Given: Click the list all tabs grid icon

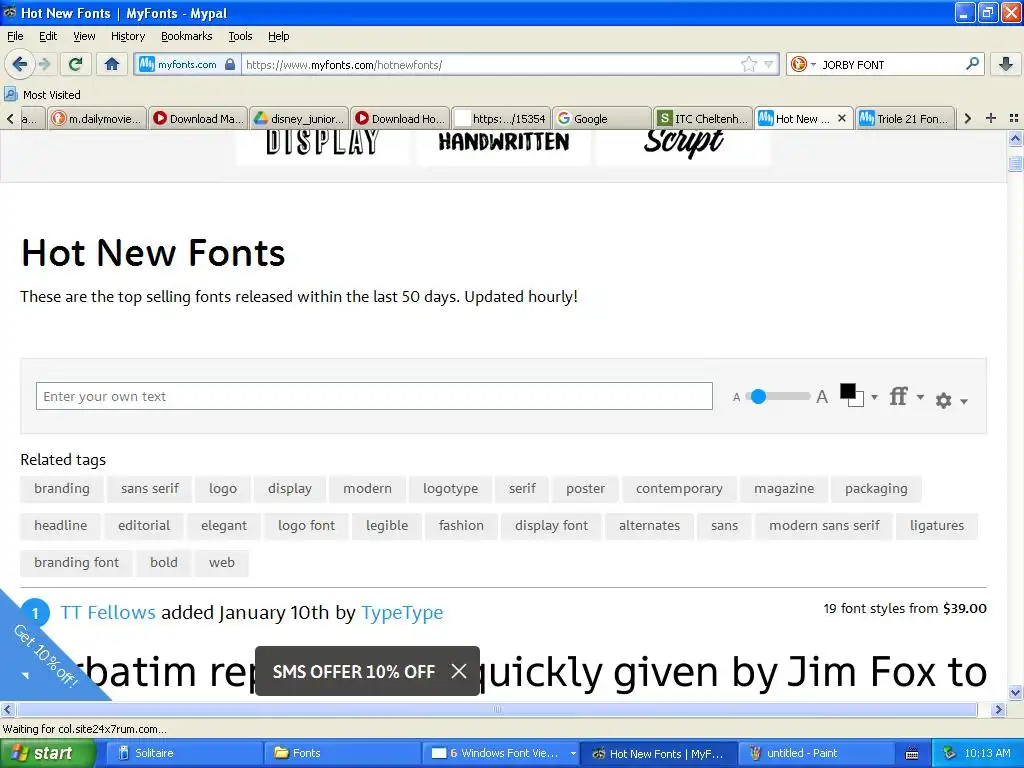Looking at the screenshot, I should (1014, 118).
